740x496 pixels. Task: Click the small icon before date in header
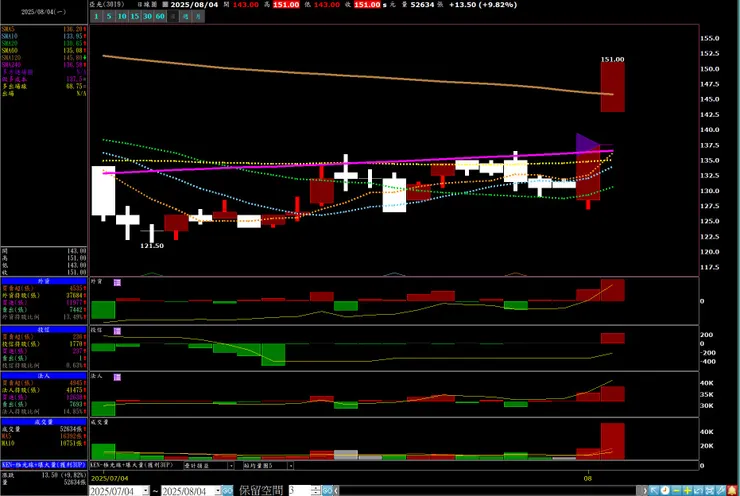165,4
